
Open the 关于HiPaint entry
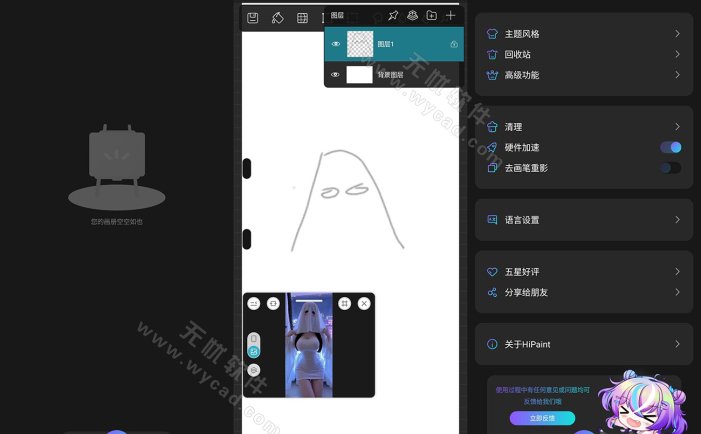[584, 344]
